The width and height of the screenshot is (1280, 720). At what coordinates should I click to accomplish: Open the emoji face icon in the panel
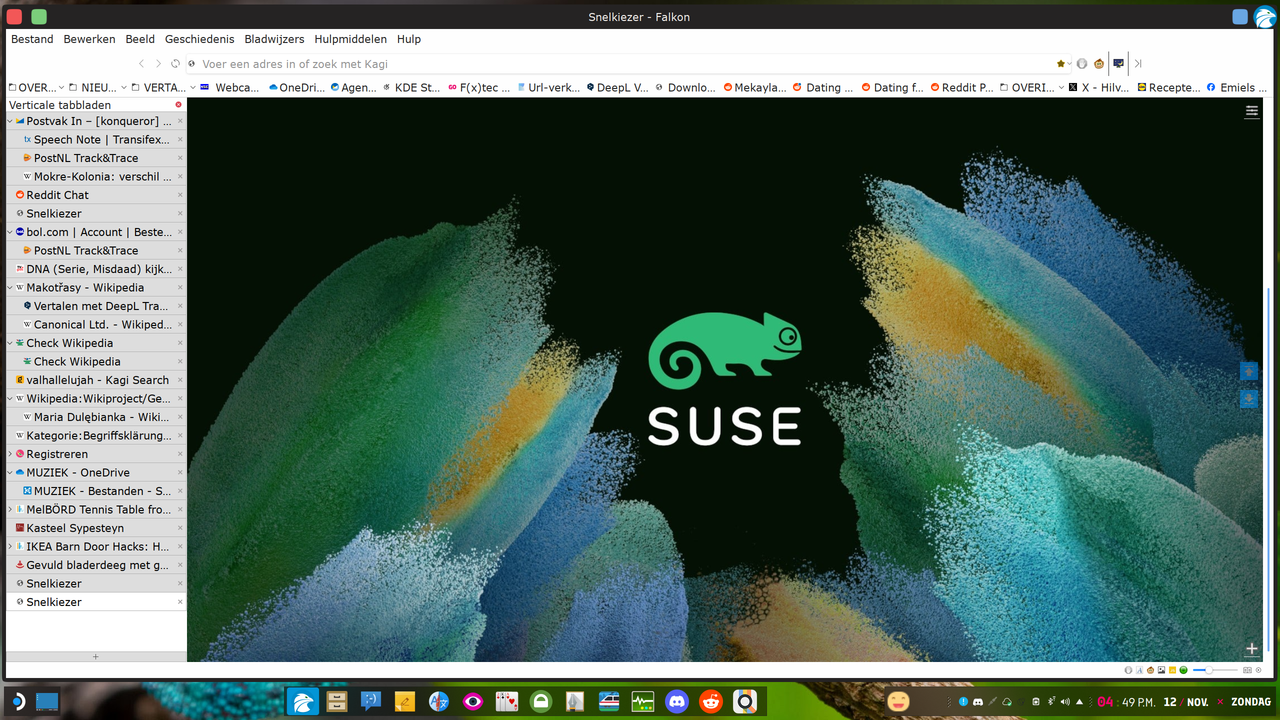click(x=898, y=702)
